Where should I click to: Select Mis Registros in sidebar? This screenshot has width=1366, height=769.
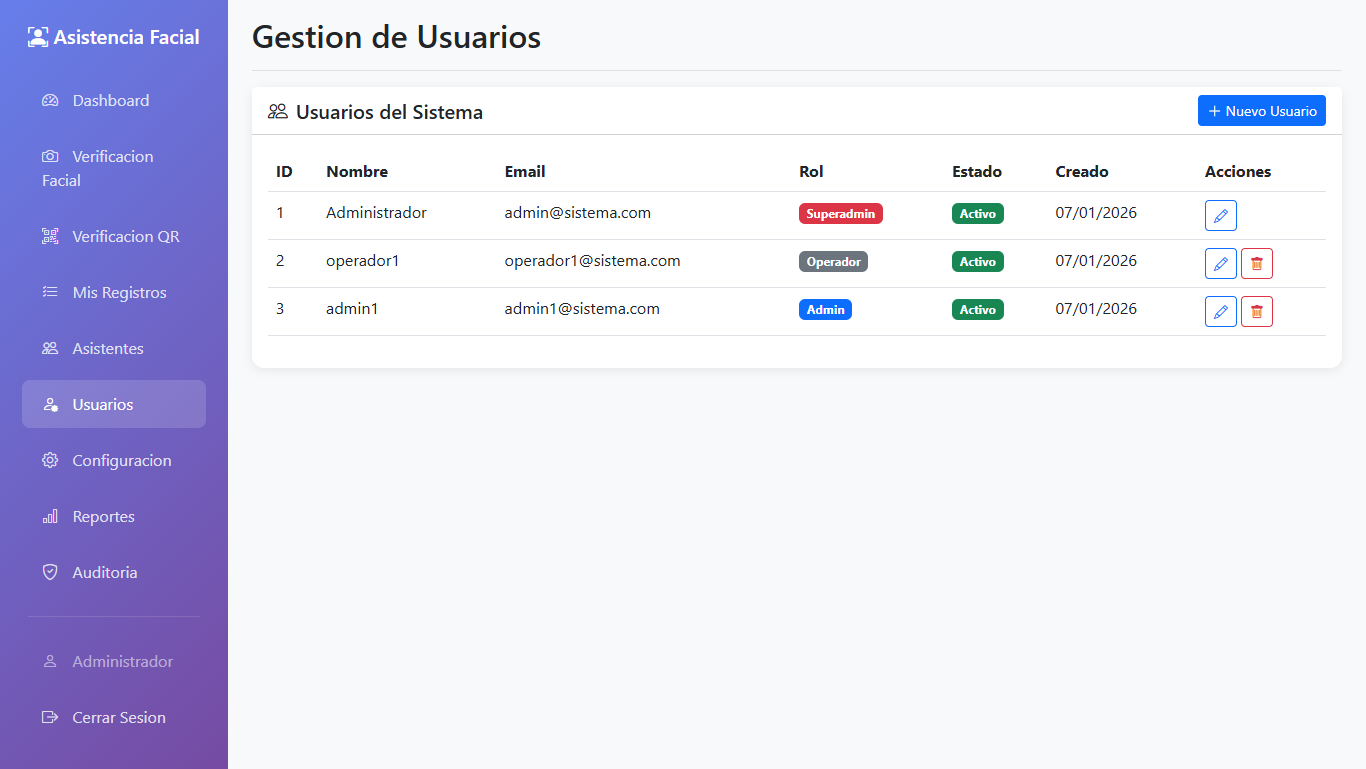click(119, 293)
